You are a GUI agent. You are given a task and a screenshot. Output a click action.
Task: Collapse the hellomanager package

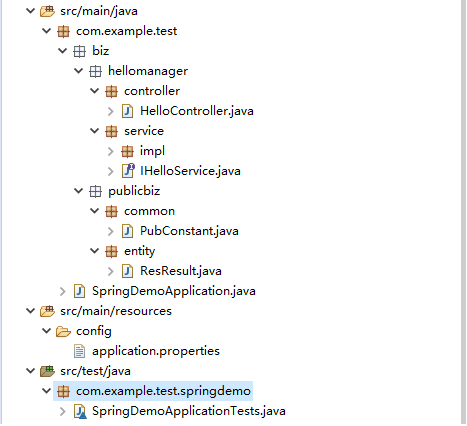[78, 71]
